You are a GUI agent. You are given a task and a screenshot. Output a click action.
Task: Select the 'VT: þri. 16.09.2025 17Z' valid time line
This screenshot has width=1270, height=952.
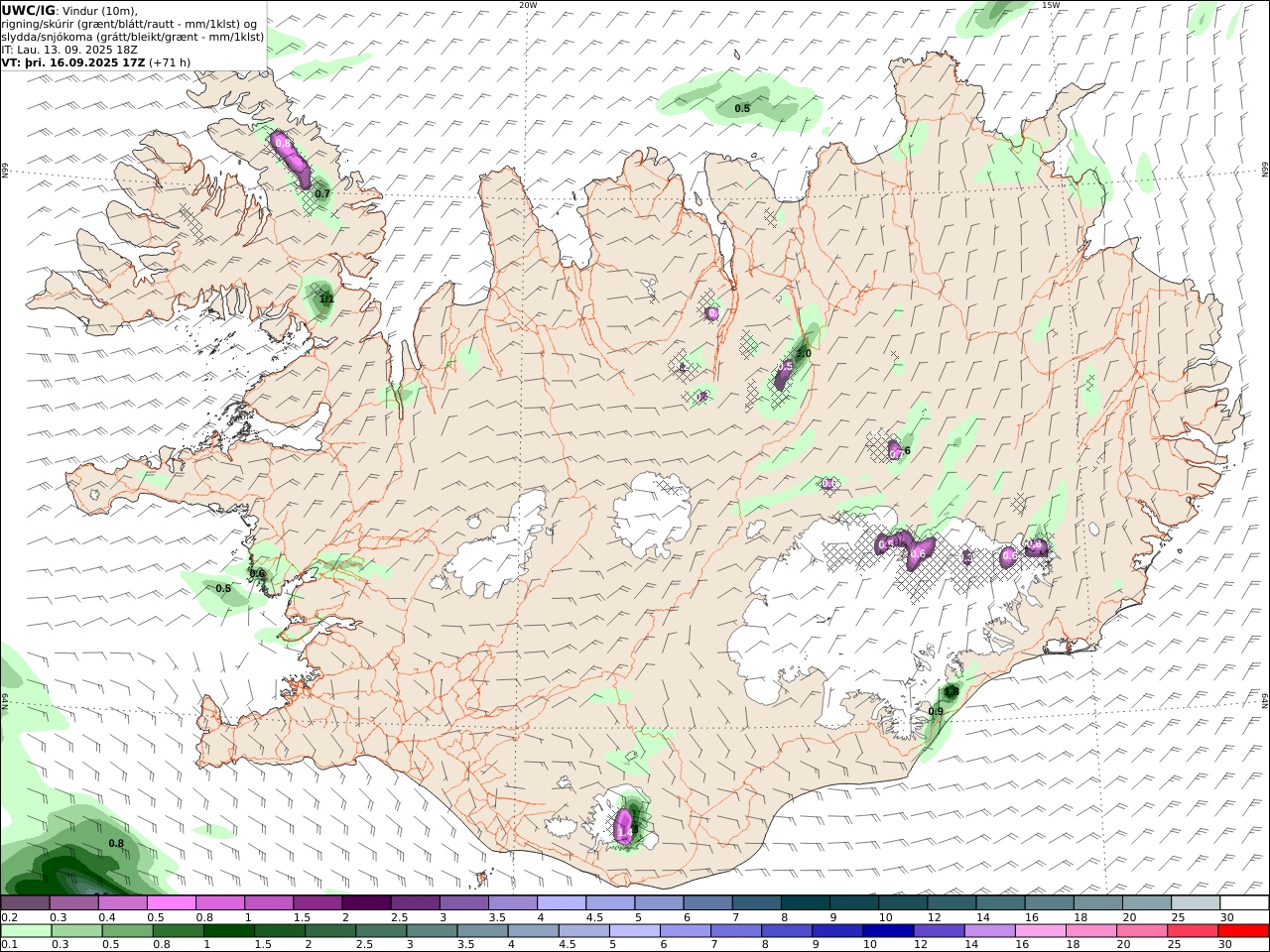point(74,62)
